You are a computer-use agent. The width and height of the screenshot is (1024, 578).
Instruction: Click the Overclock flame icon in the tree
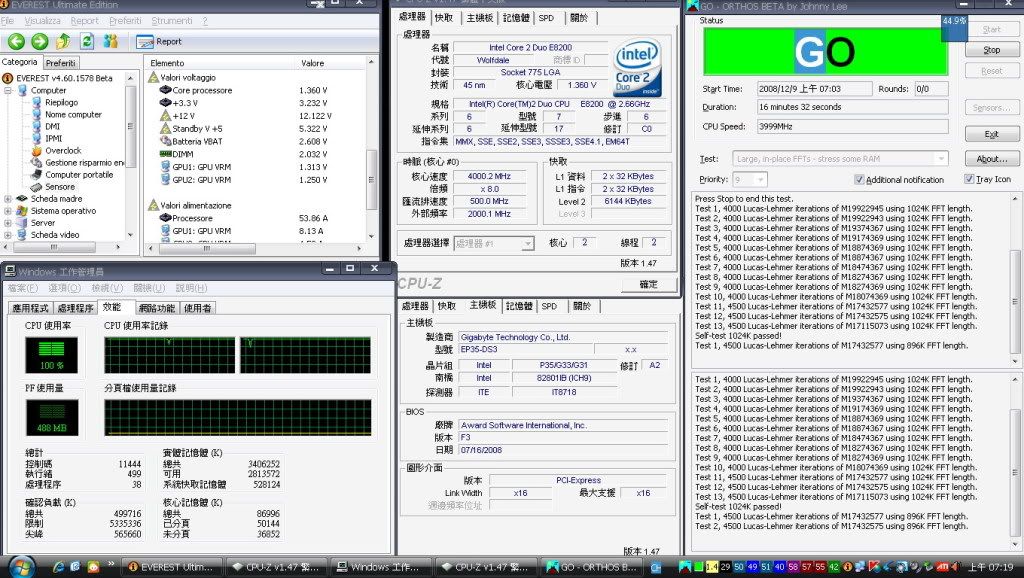click(37, 151)
